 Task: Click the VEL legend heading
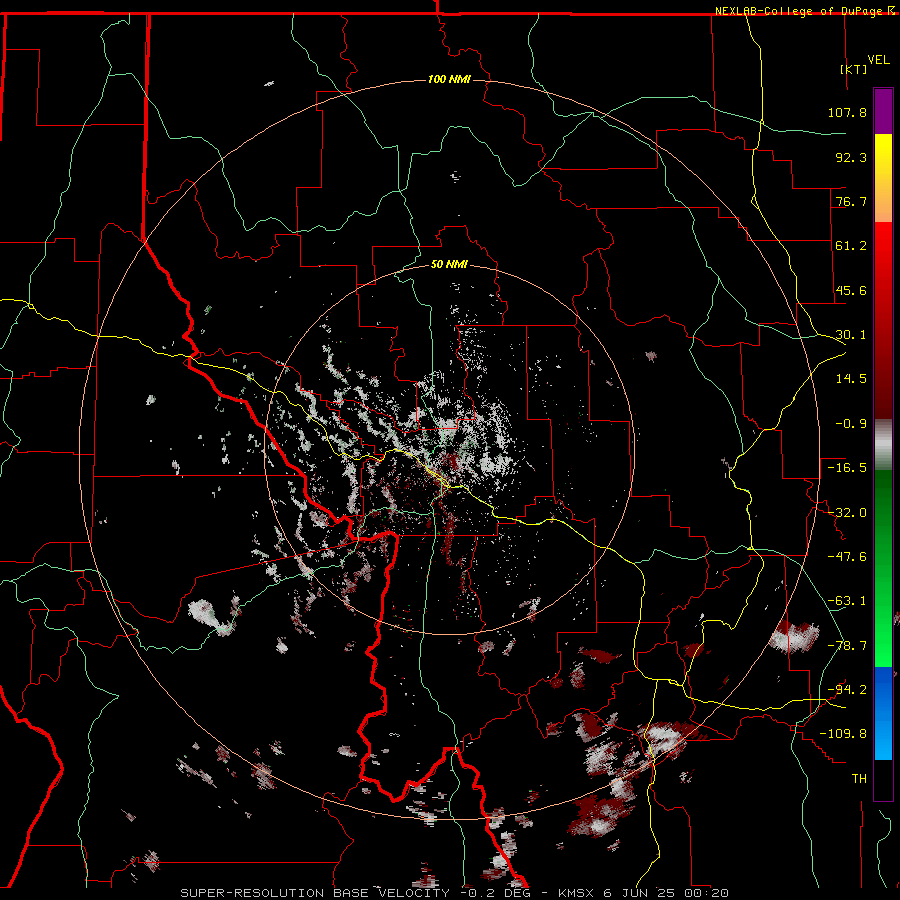pyautogui.click(x=878, y=60)
